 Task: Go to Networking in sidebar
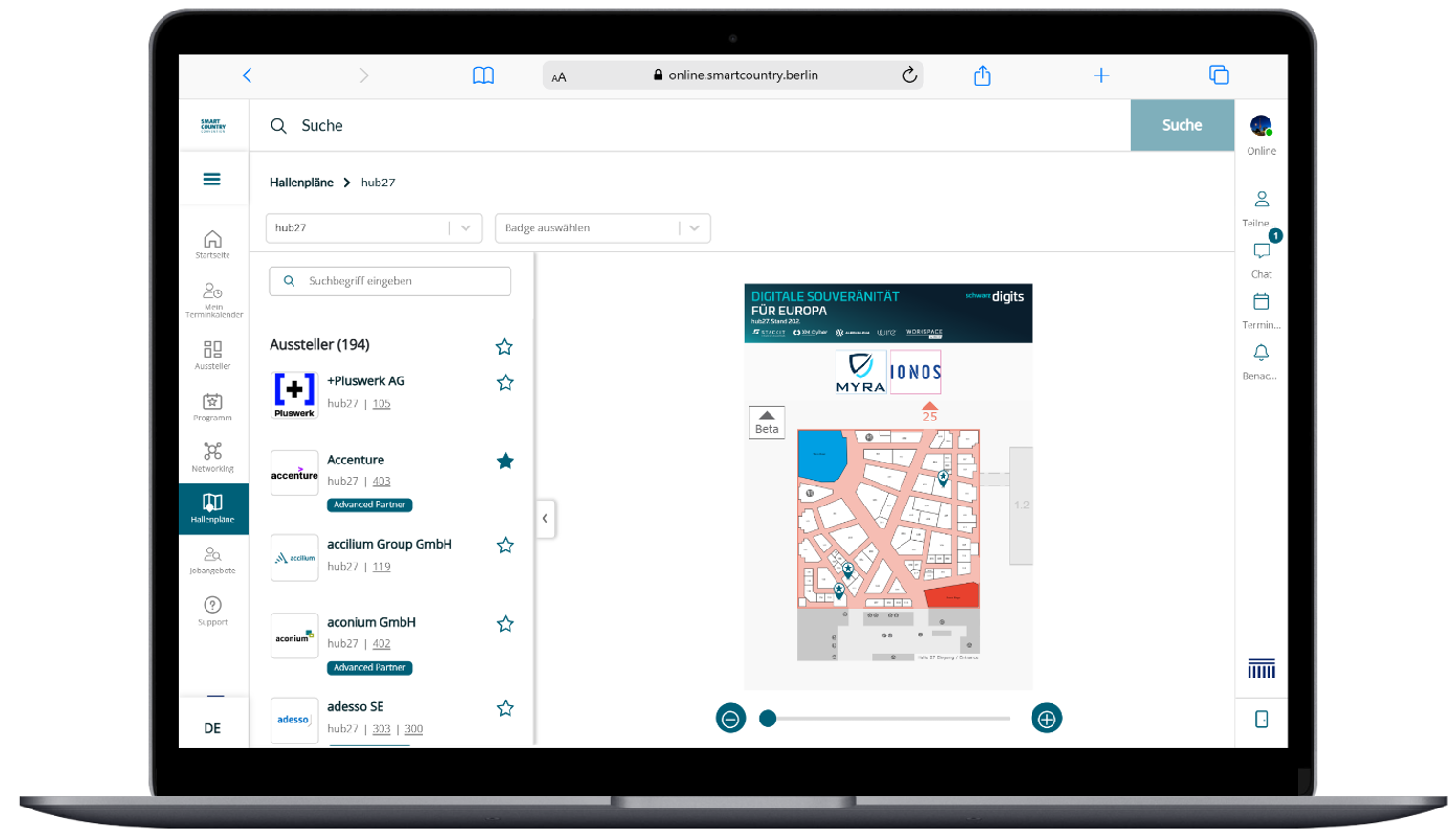(x=212, y=457)
